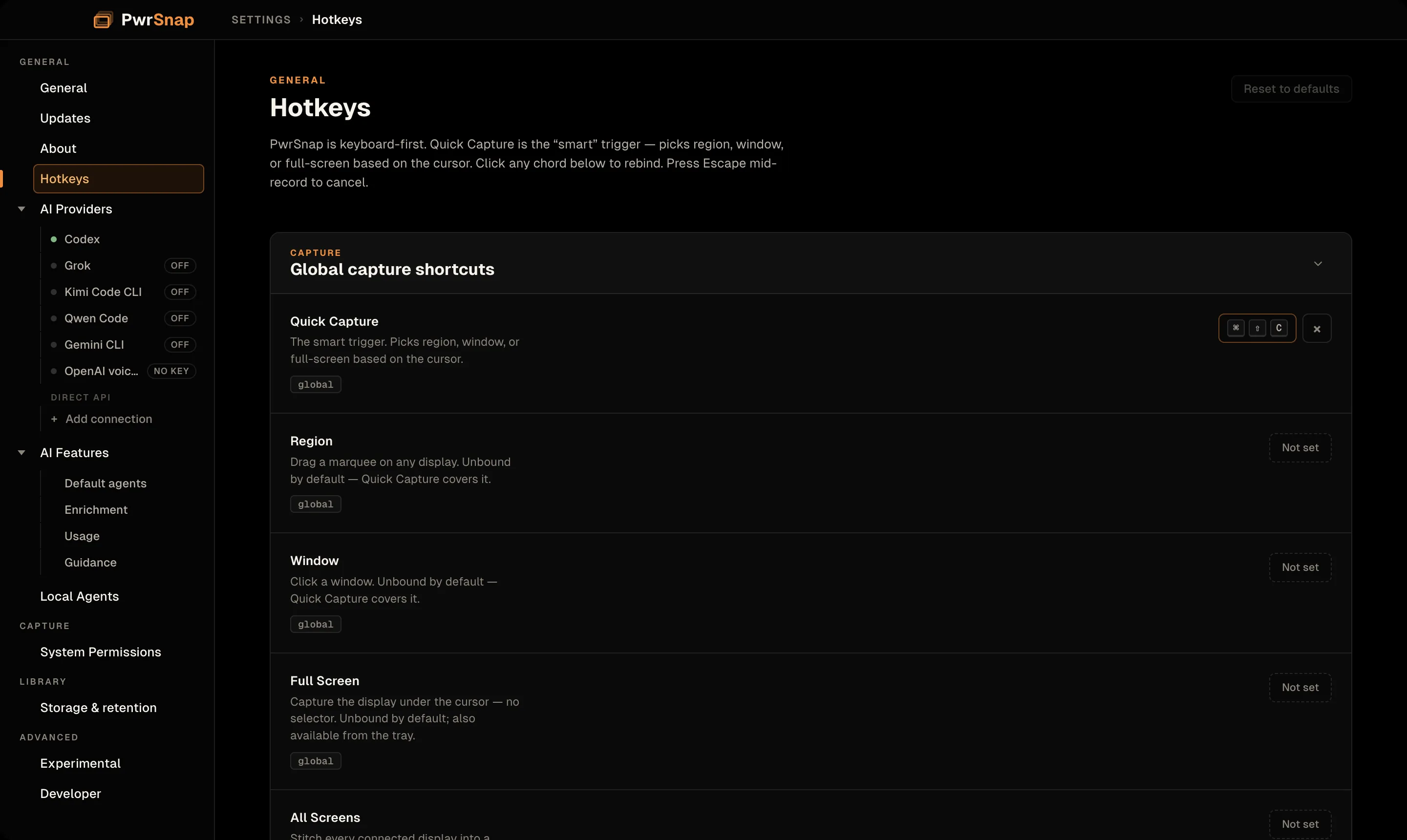This screenshot has height=840, width=1407.
Task: Open Enrichment settings
Action: coord(96,509)
